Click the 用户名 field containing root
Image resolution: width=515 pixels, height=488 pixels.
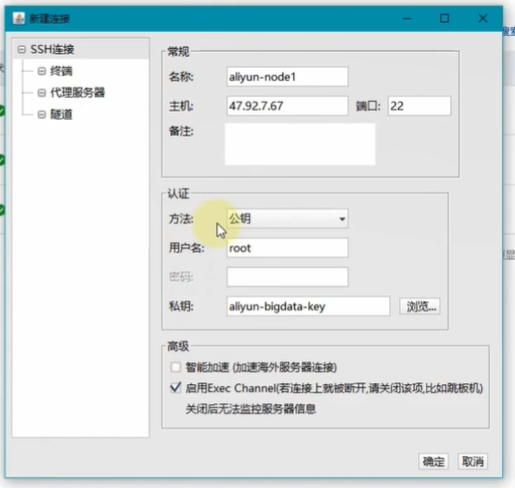287,248
